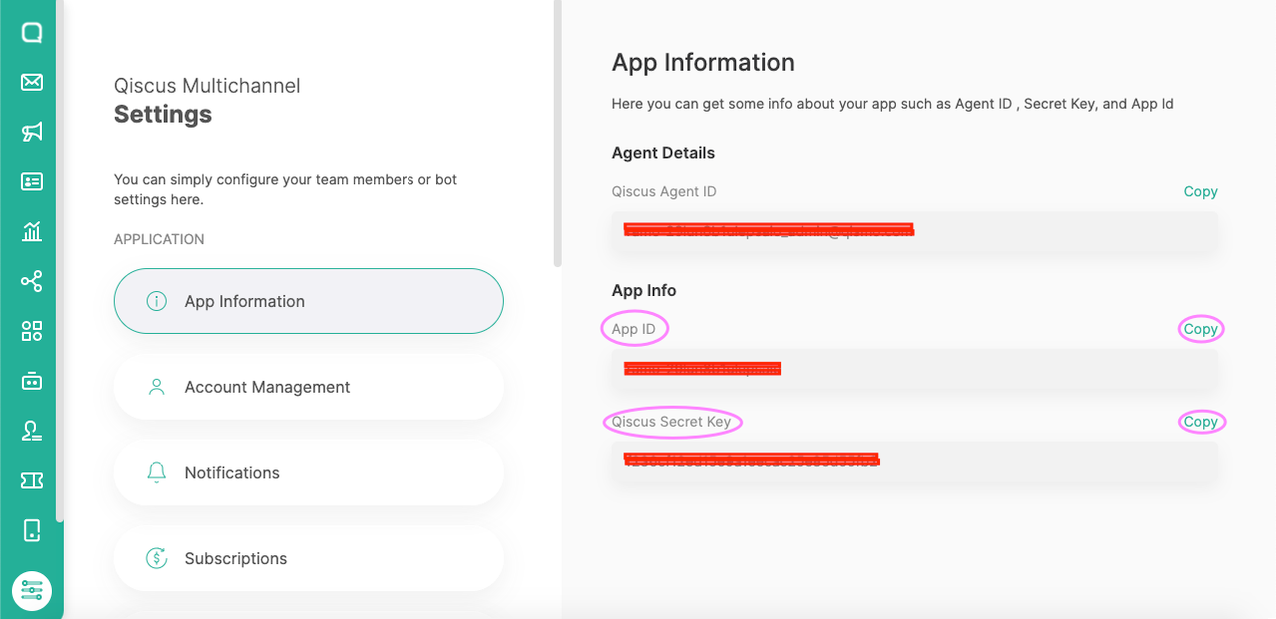The height and width of the screenshot is (619, 1276).
Task: Select the Agent management person icon
Action: [x=30, y=430]
